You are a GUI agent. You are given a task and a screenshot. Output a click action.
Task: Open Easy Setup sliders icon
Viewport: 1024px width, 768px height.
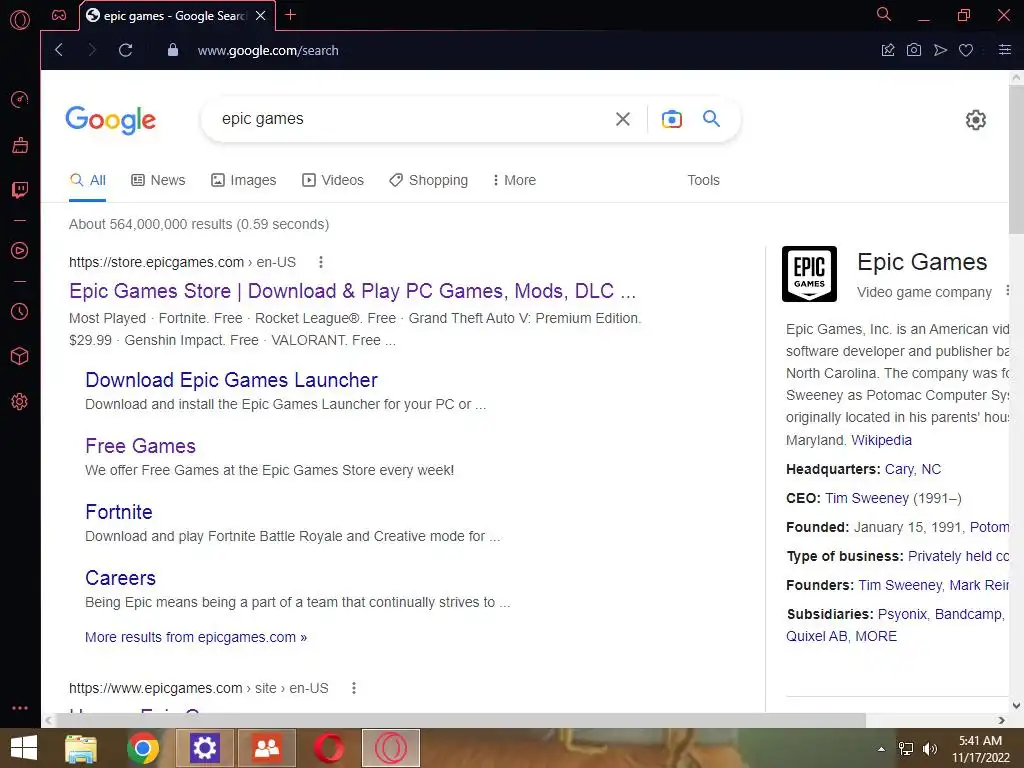(1004, 50)
